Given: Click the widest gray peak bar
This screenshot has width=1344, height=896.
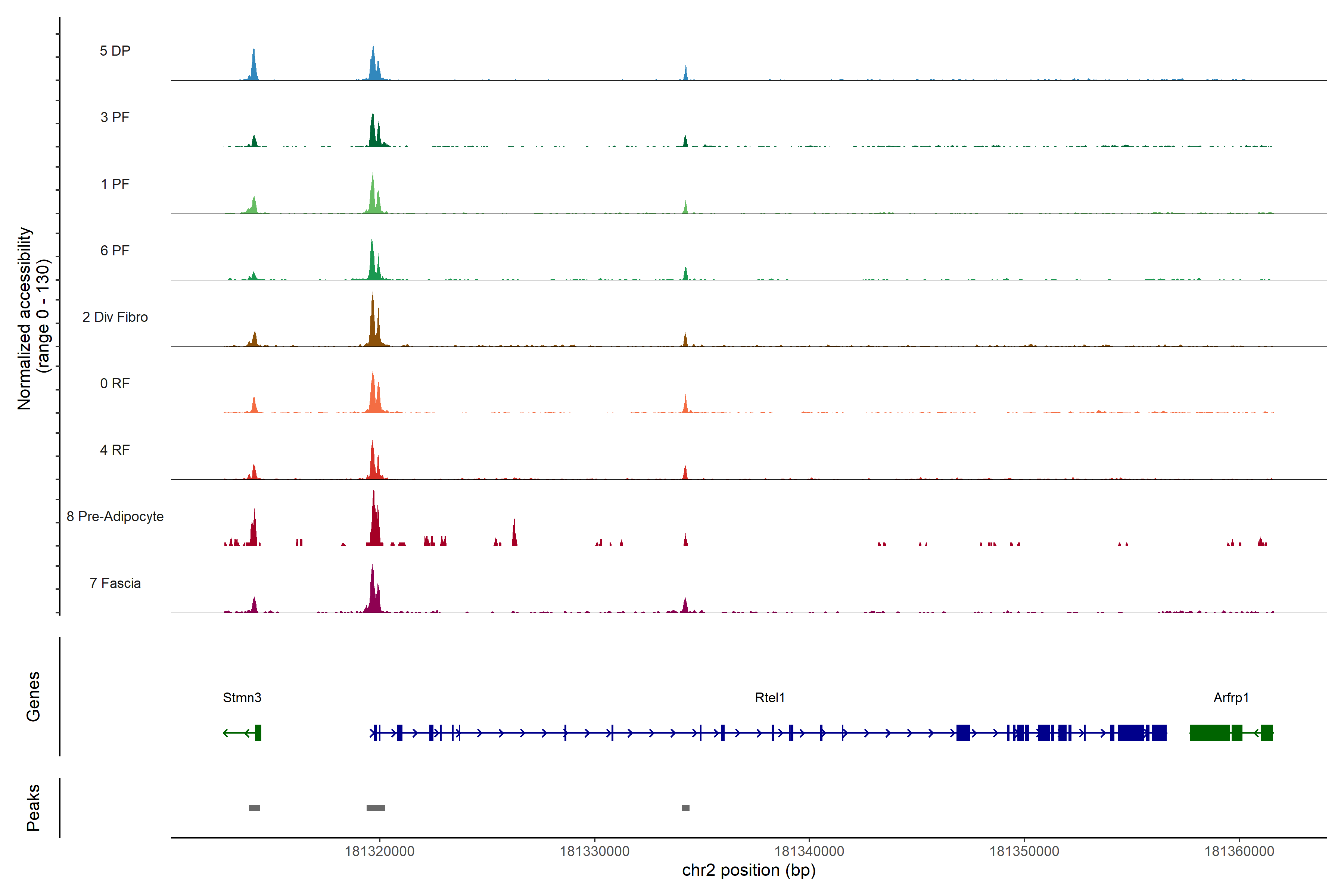Looking at the screenshot, I should pos(376,808).
